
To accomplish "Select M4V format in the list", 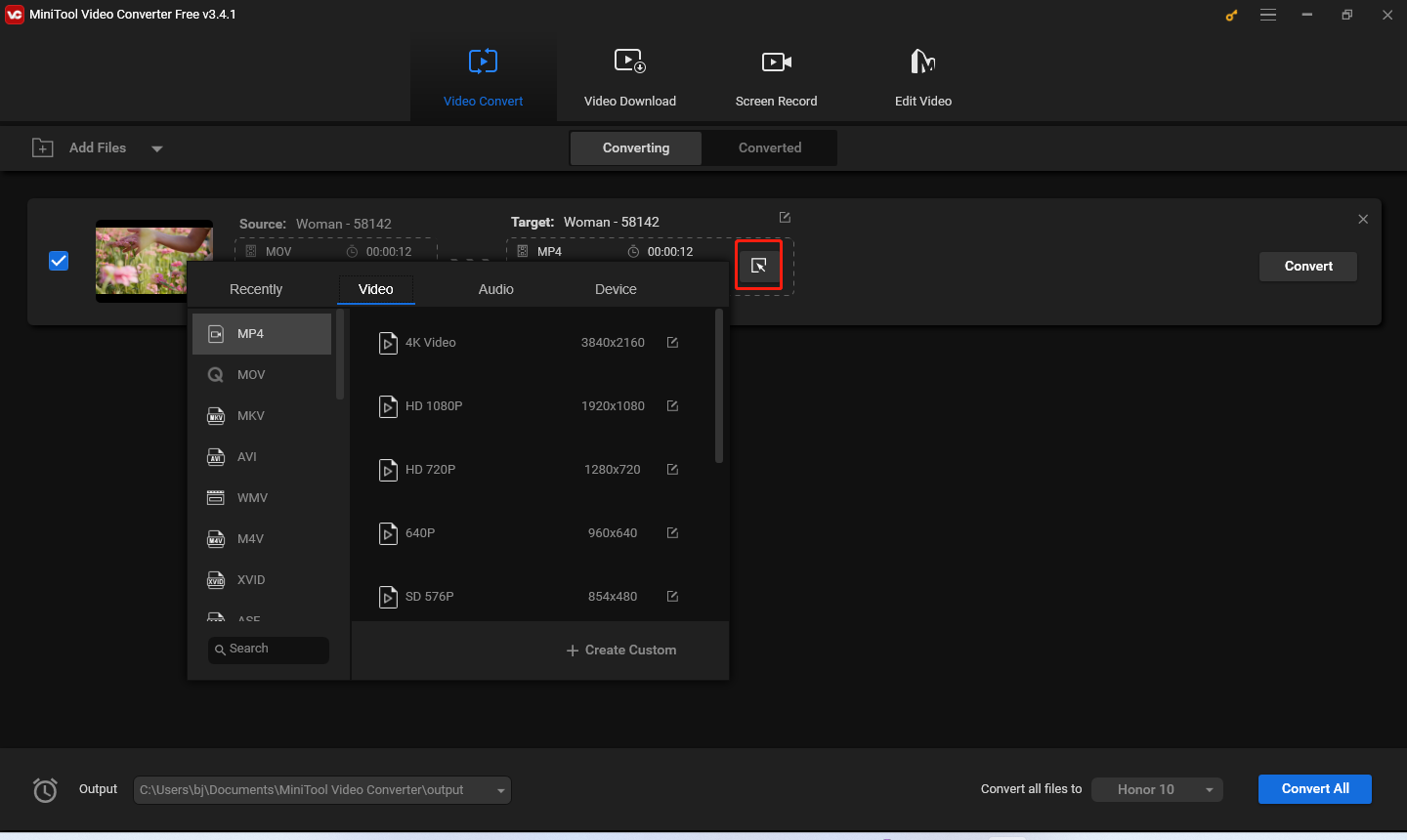I will point(262,539).
